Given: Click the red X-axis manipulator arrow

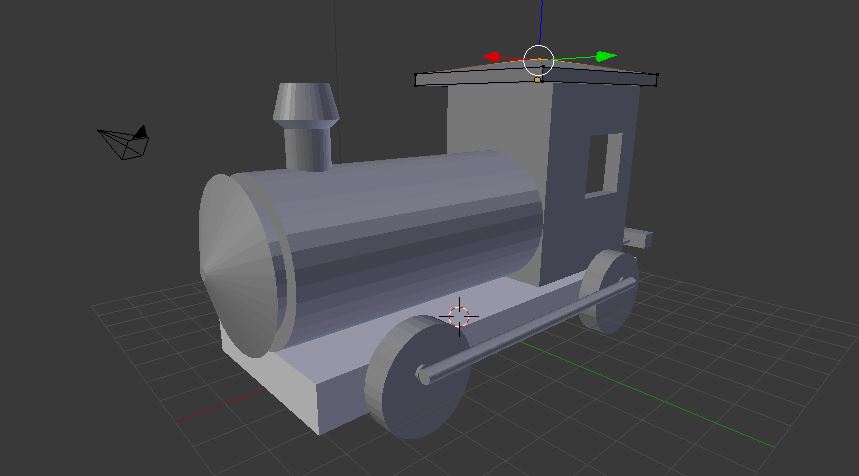Looking at the screenshot, I should (x=493, y=56).
